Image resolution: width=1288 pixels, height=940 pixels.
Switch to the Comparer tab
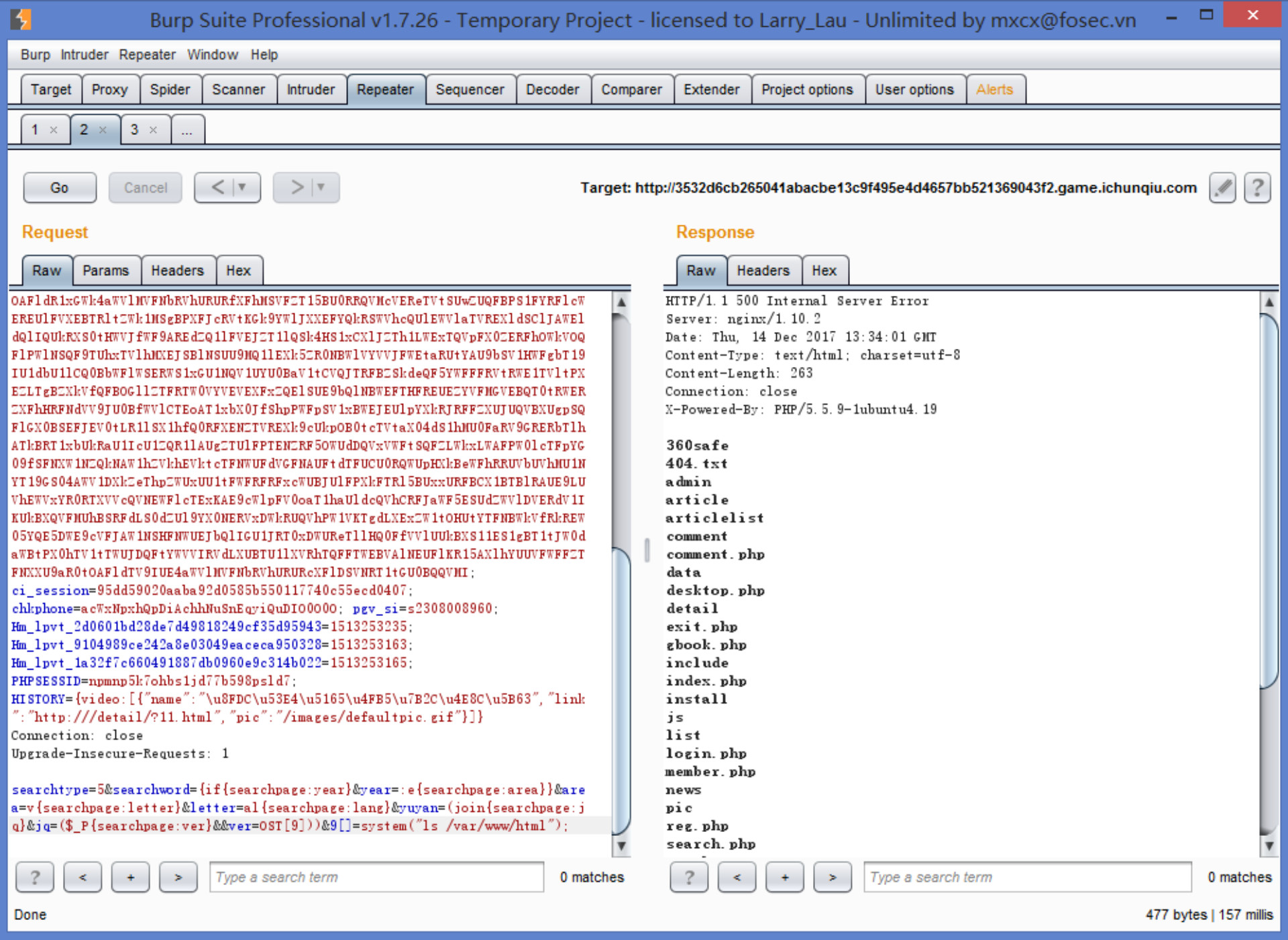[631, 90]
